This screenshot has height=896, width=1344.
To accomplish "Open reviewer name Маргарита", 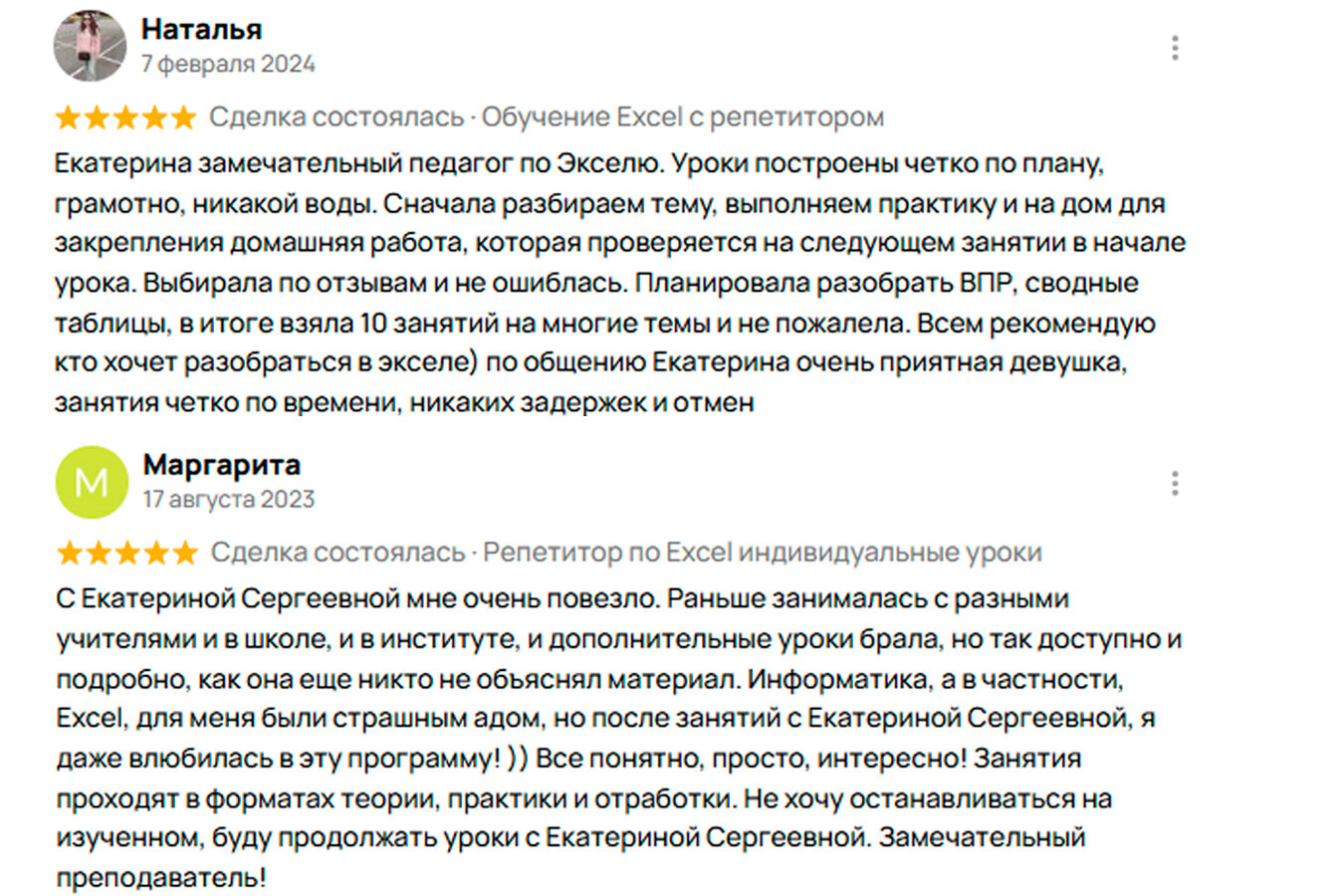I will 222,465.
